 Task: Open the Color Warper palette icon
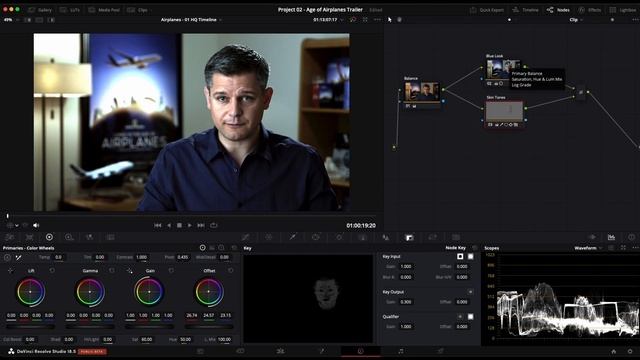269,237
